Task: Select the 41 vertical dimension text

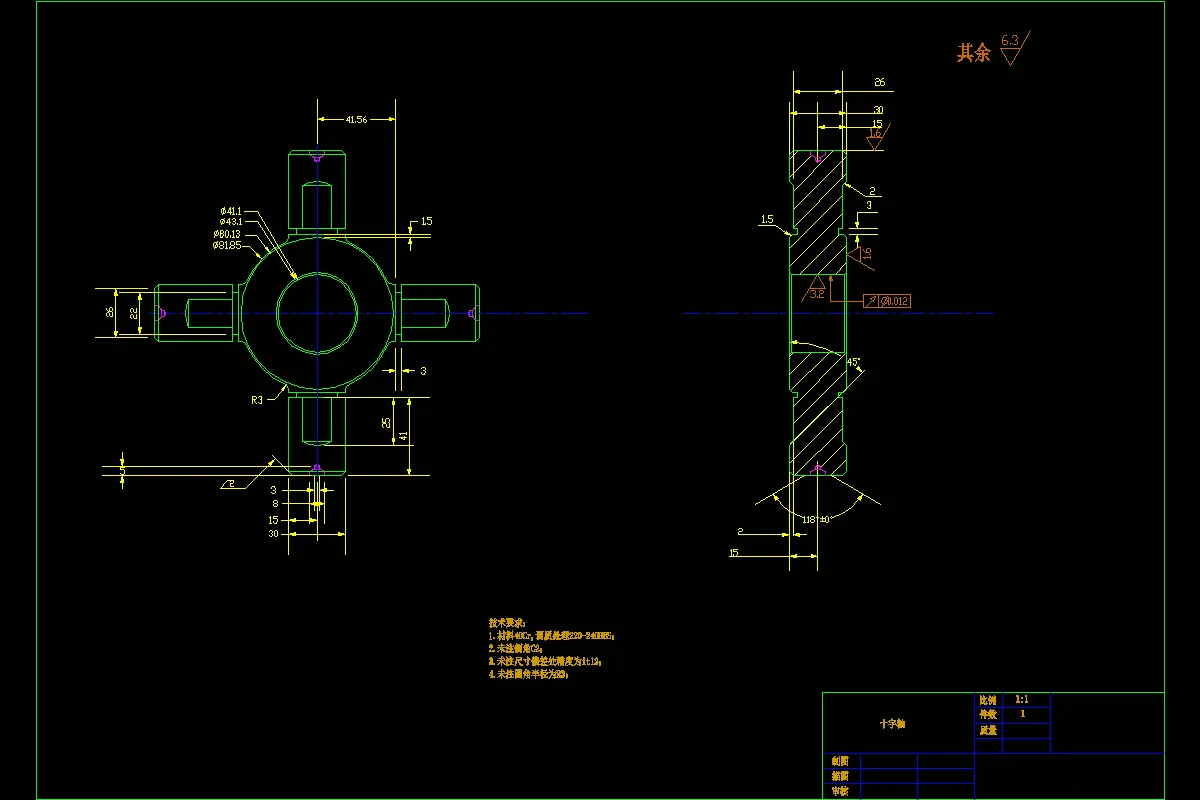Action: click(x=404, y=436)
